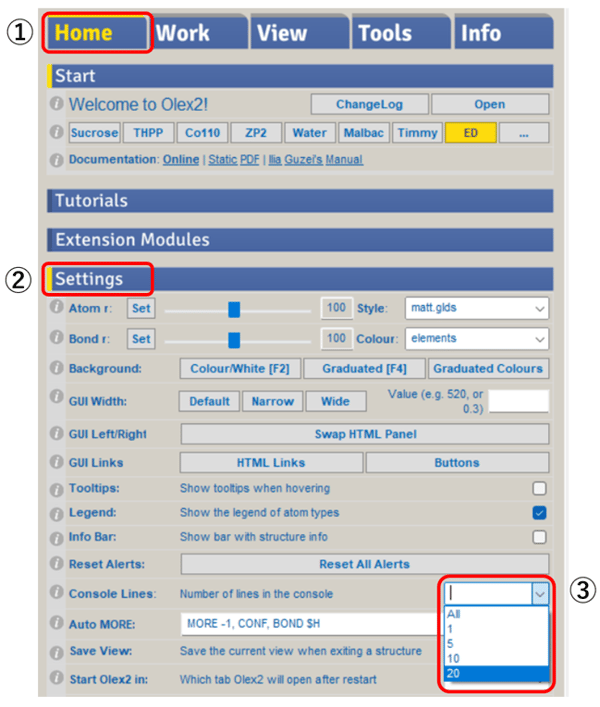Load the ZP2 sample structure
Screen dimensions: 600x707
[256, 133]
